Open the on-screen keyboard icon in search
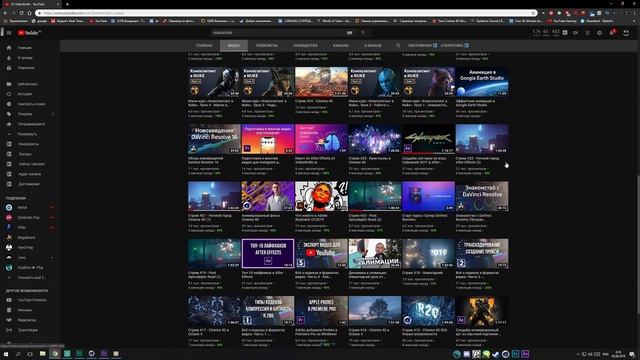This screenshot has height=360, width=640. [349, 33]
